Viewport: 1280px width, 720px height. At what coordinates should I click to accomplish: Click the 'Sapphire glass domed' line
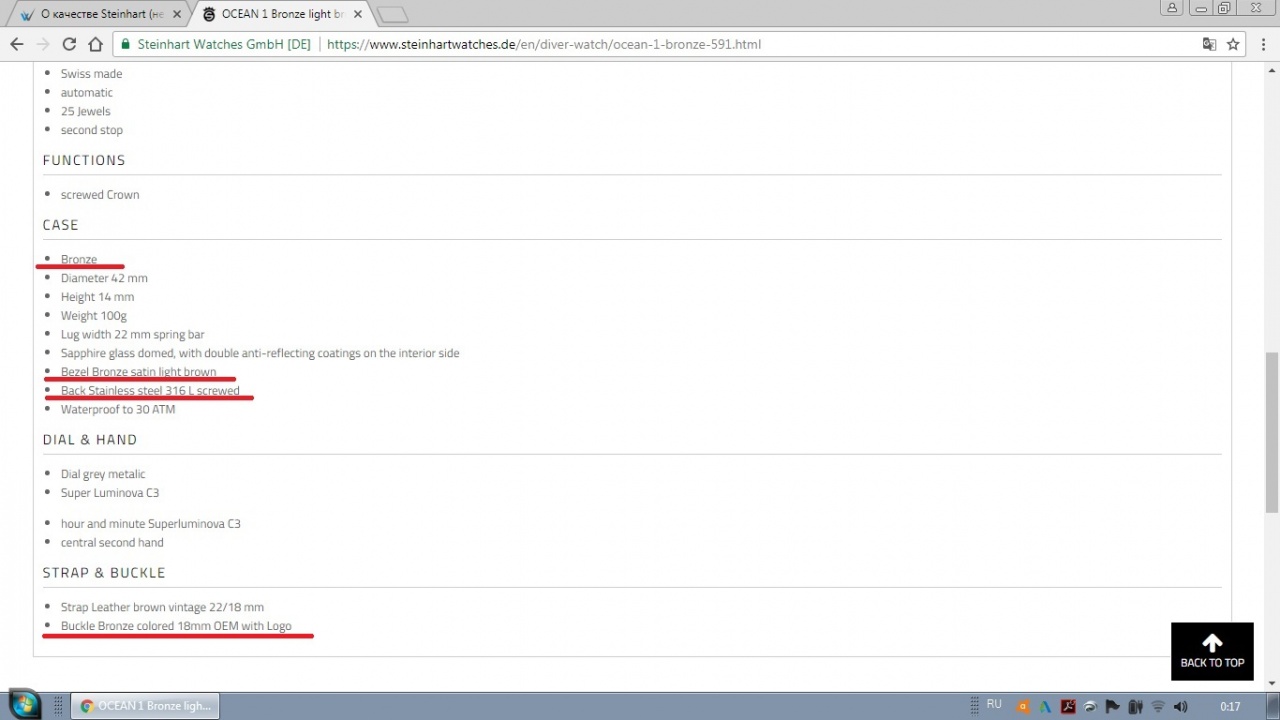pos(260,353)
